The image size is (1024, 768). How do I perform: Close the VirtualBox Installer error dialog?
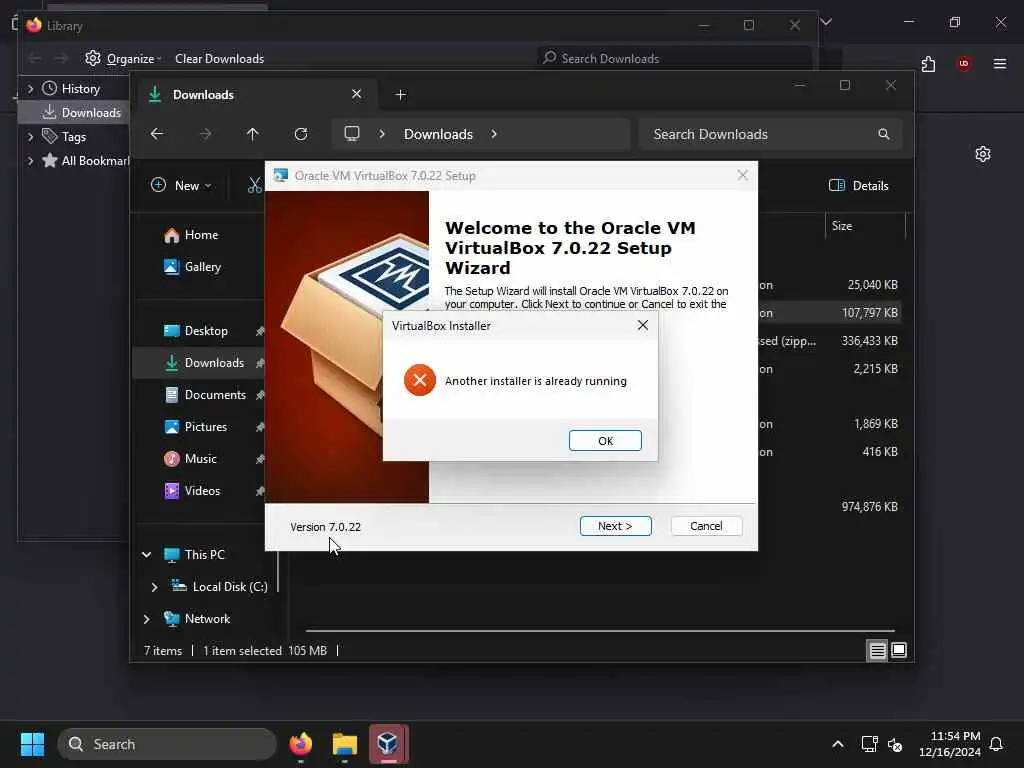point(643,325)
